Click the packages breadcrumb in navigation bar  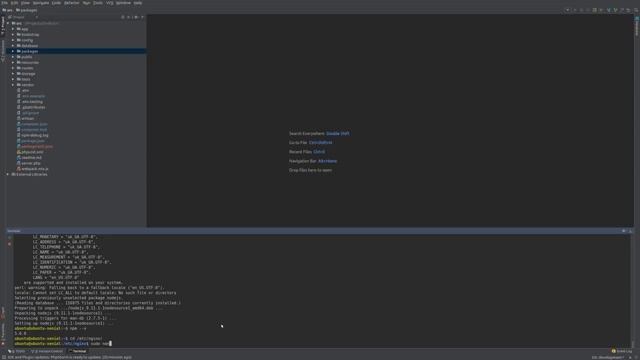click(27, 10)
